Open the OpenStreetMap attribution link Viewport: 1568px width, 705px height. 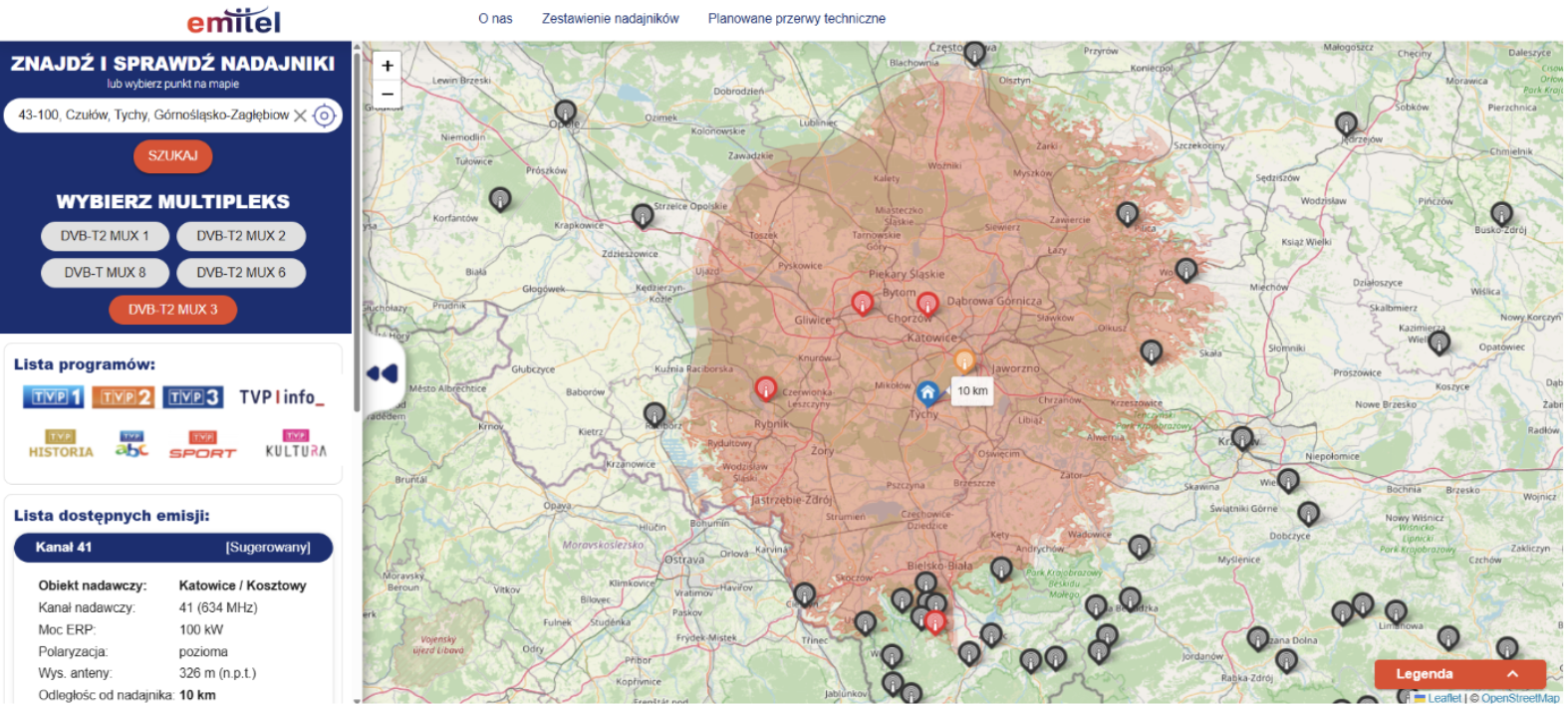coord(1519,698)
